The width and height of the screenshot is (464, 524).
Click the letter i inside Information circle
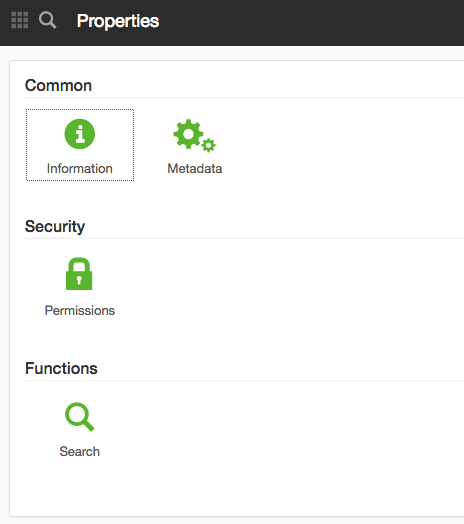[80, 134]
